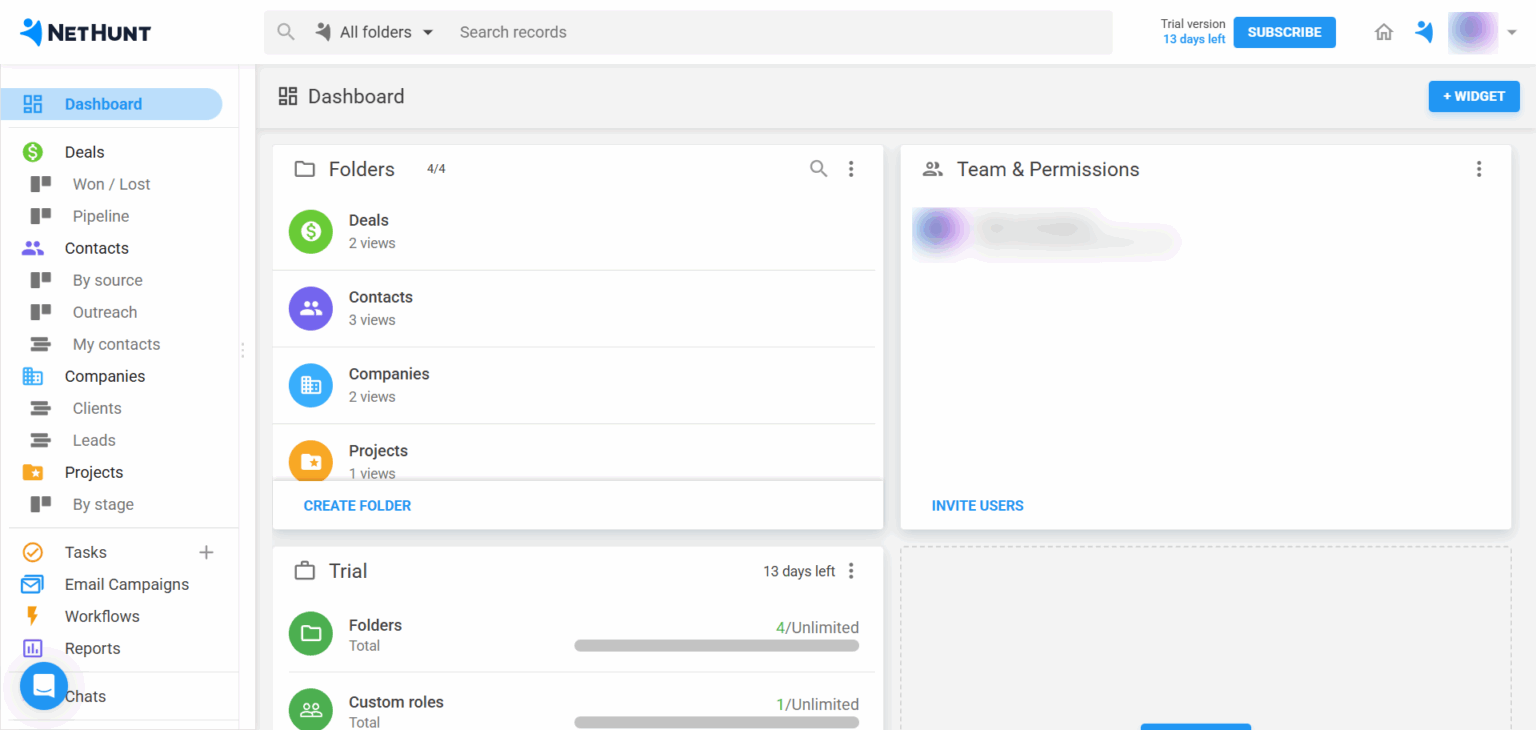Click the Folders usage progress bar
Image resolution: width=1536 pixels, height=730 pixels.
click(717, 646)
